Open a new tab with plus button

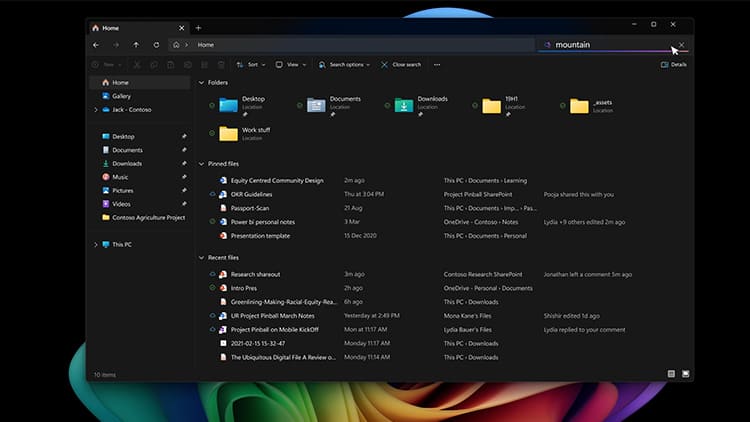point(198,28)
